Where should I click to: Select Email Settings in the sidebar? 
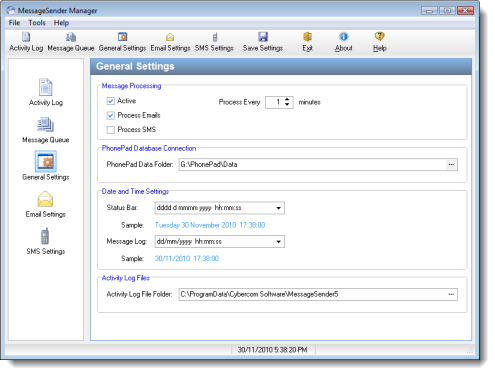click(46, 204)
